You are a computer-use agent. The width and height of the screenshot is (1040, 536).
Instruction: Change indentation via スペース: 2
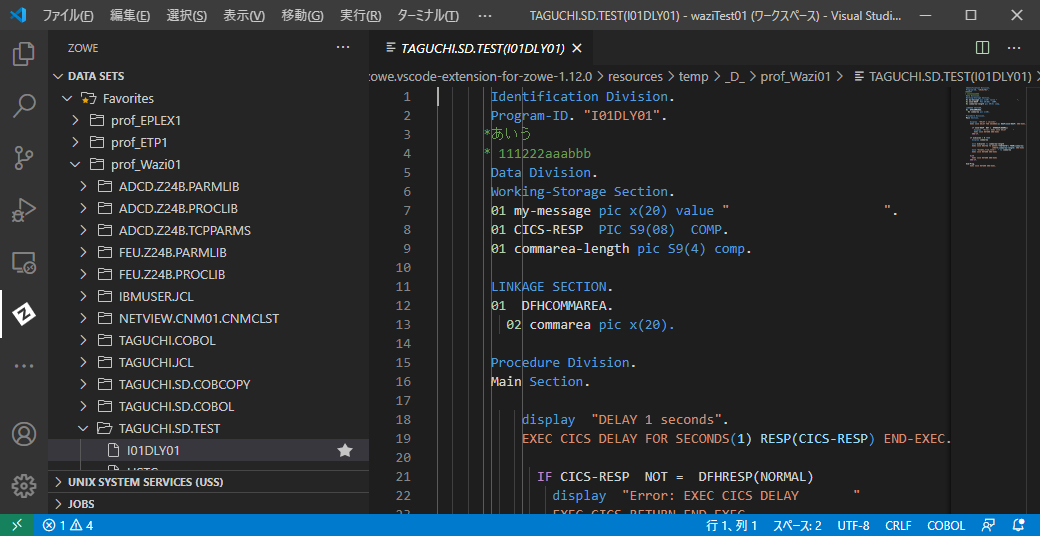(x=797, y=525)
